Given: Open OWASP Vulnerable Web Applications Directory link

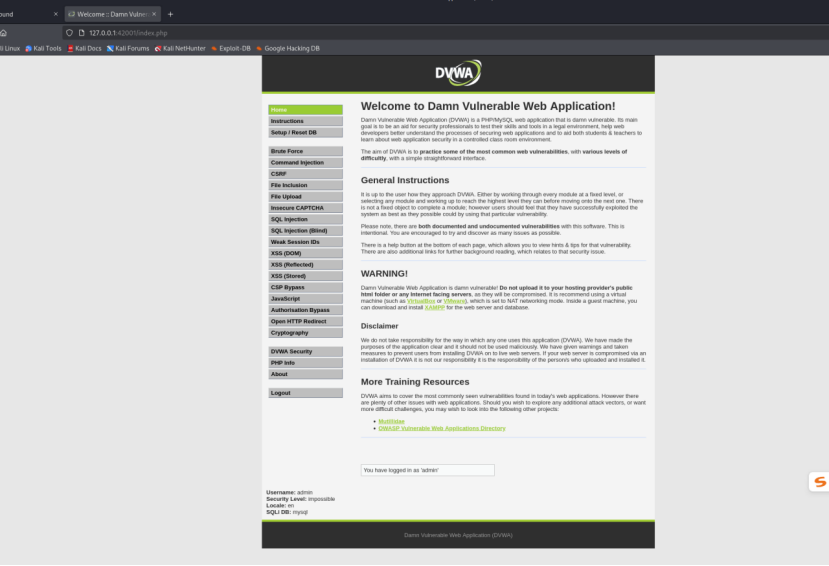Looking at the screenshot, I should 442,429.
